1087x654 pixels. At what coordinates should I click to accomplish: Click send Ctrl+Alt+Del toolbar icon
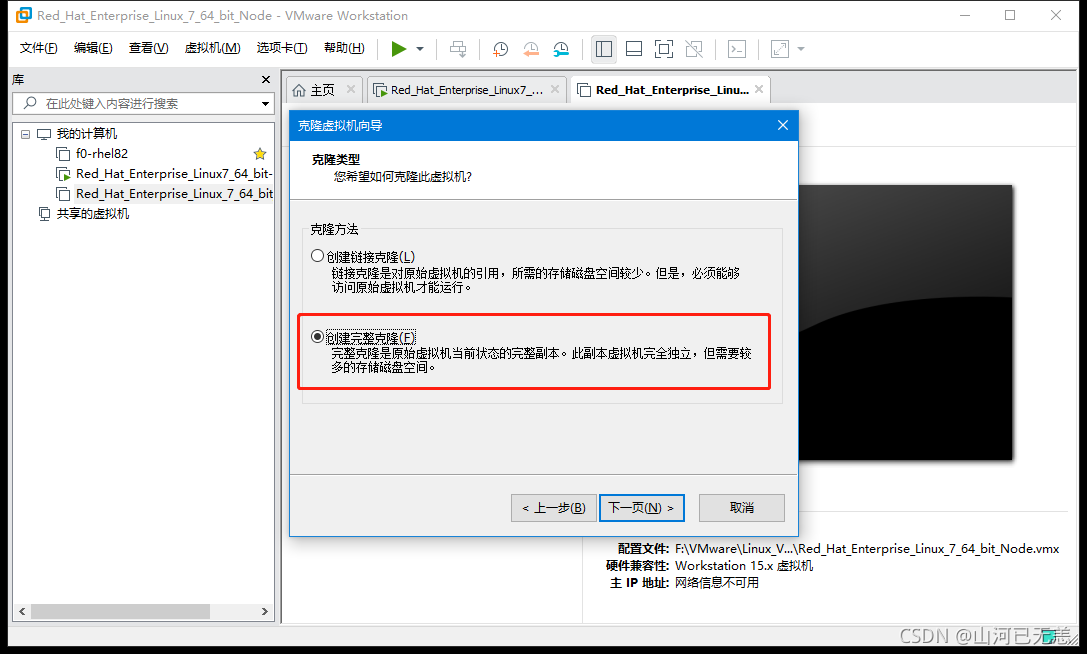click(x=458, y=49)
